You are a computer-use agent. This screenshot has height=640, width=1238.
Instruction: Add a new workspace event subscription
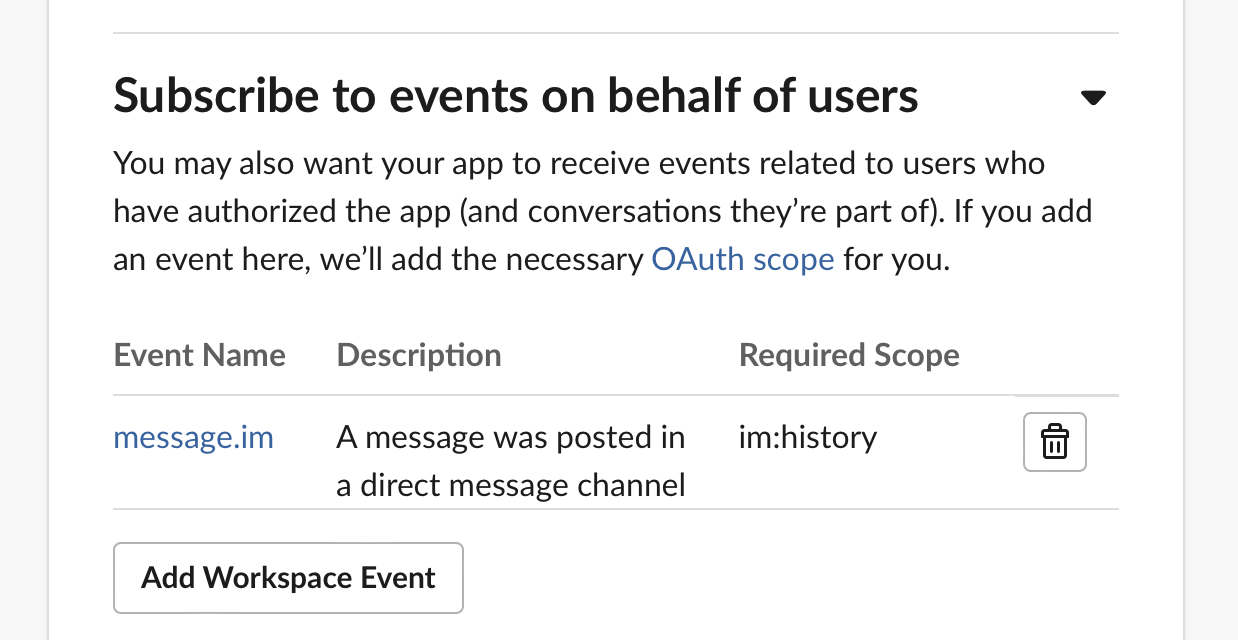point(288,577)
